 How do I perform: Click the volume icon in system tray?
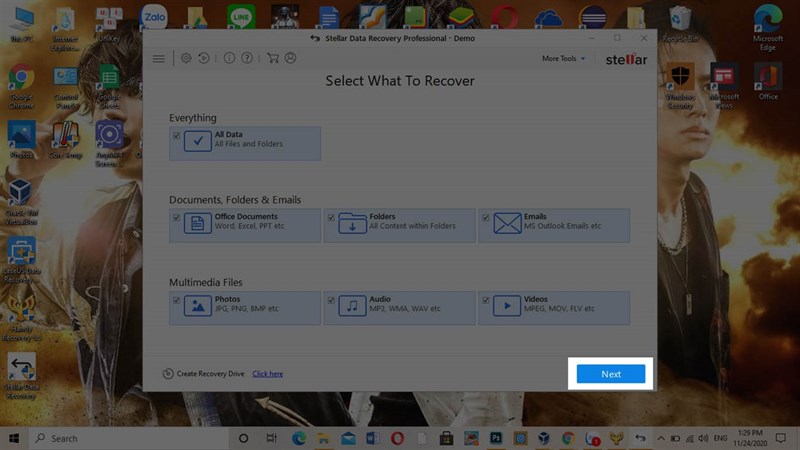coord(704,438)
